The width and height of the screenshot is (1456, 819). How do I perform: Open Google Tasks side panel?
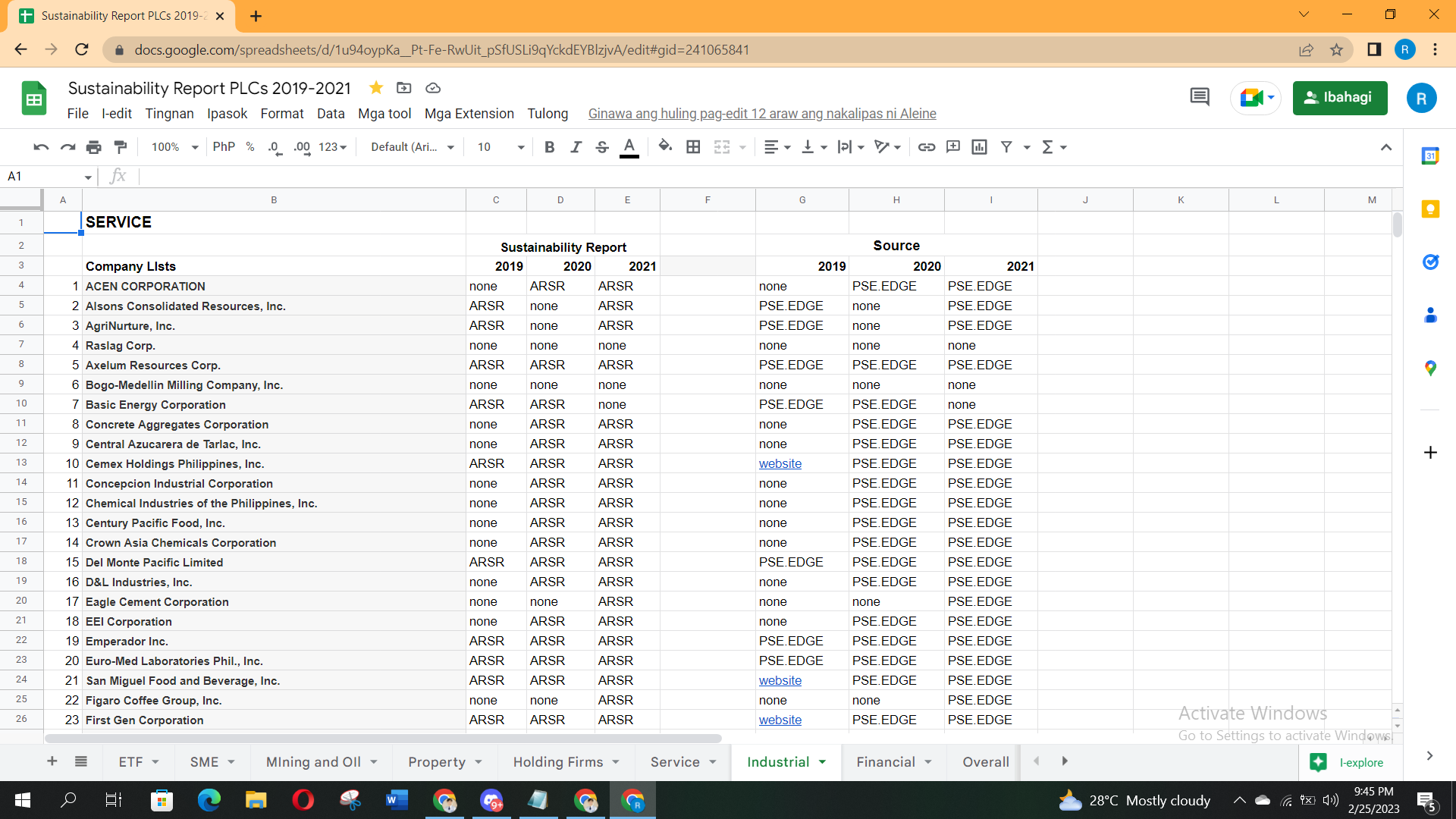(x=1430, y=262)
